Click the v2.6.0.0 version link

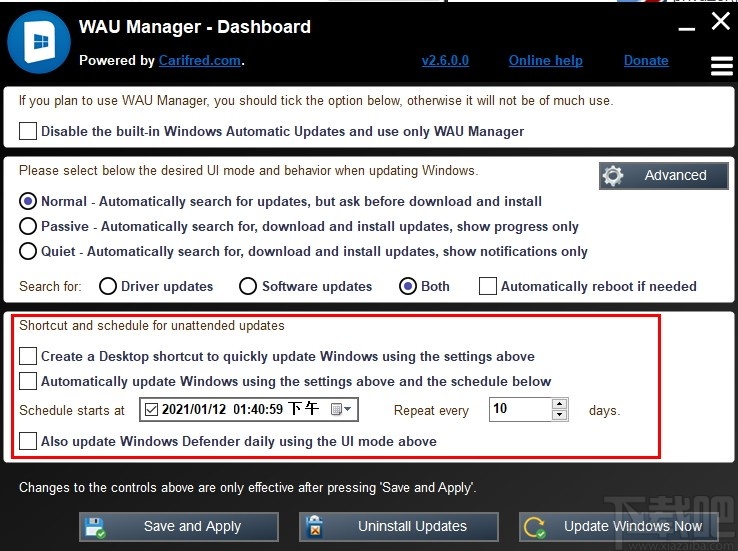(x=445, y=61)
